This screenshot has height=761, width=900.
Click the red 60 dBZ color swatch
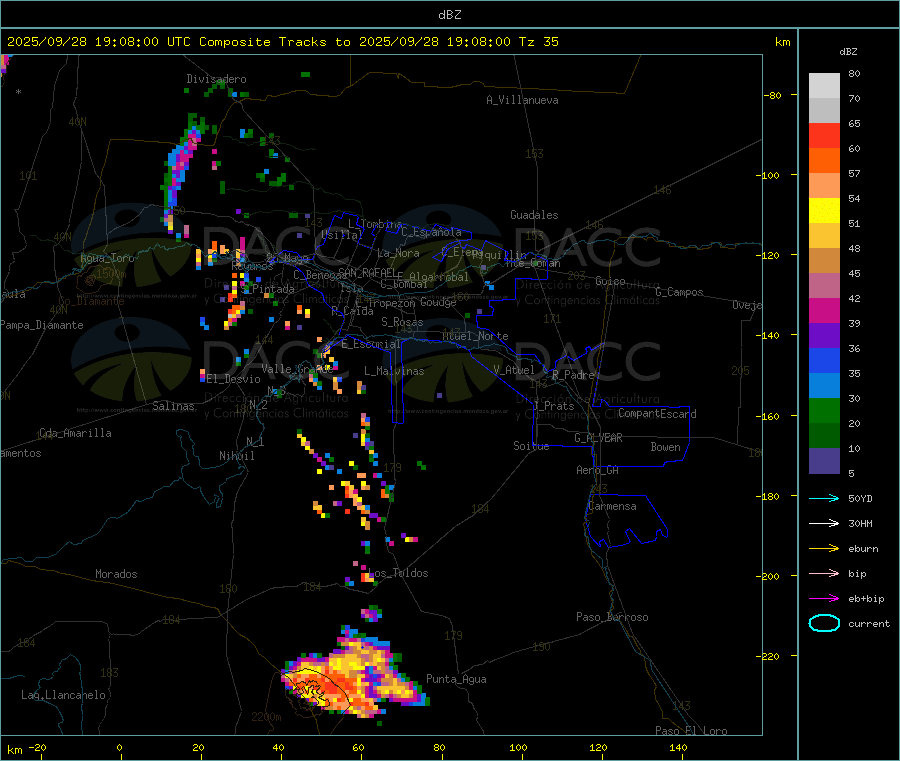click(x=824, y=135)
